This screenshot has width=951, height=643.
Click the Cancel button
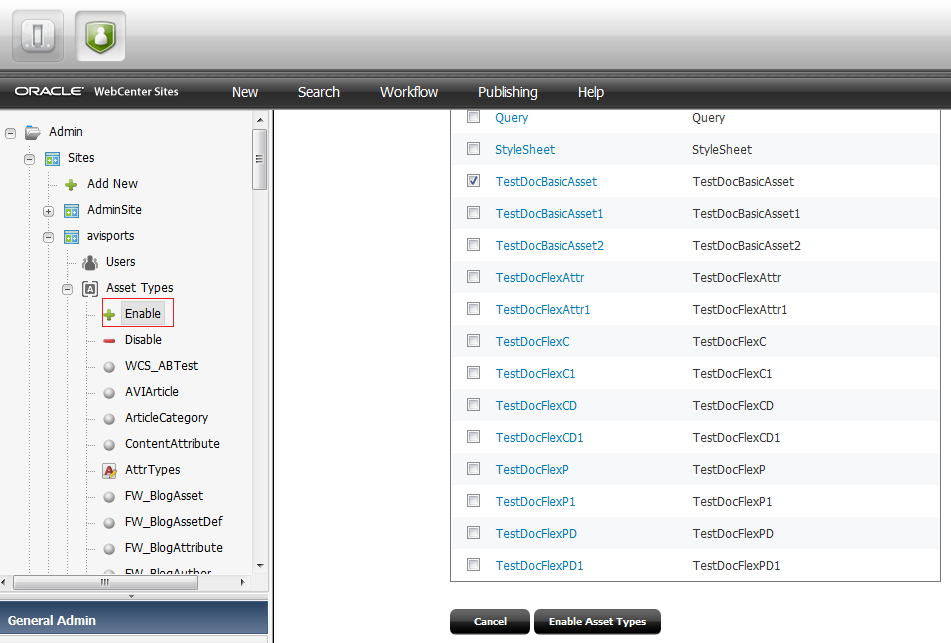pyautogui.click(x=490, y=621)
